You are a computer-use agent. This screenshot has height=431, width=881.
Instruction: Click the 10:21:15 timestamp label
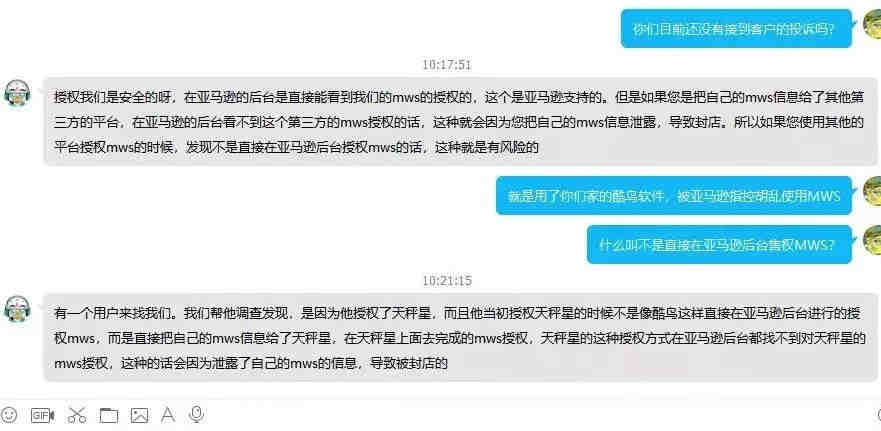(447, 280)
